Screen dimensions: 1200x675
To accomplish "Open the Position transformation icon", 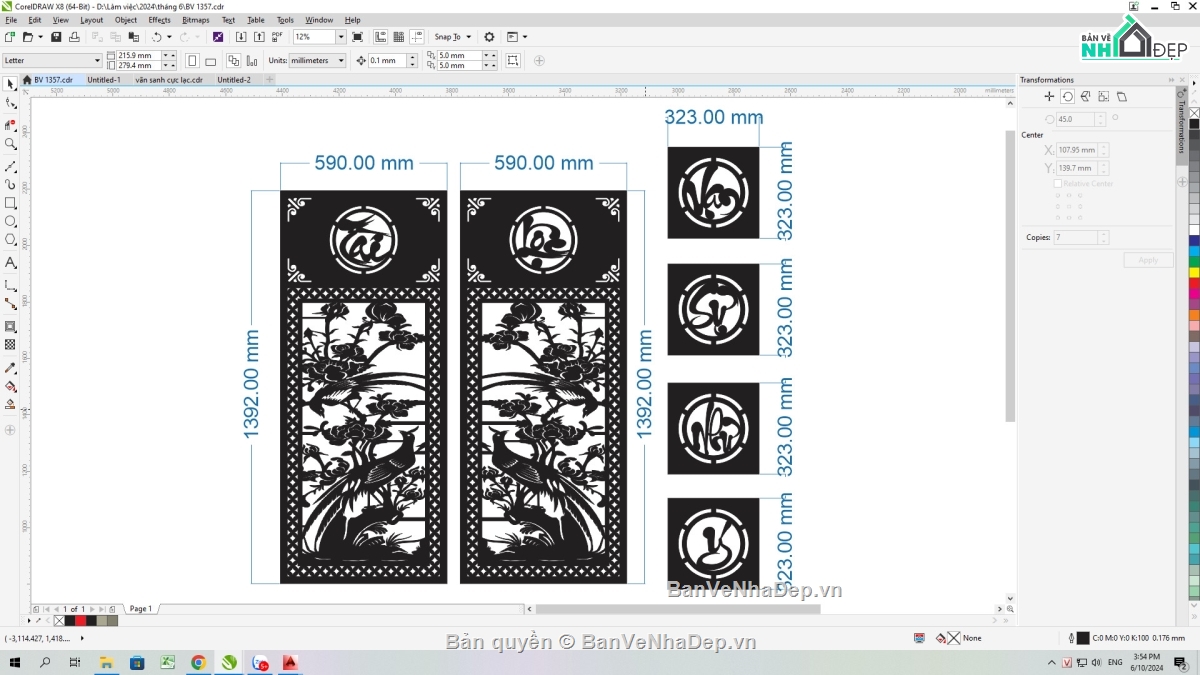I will [1049, 97].
